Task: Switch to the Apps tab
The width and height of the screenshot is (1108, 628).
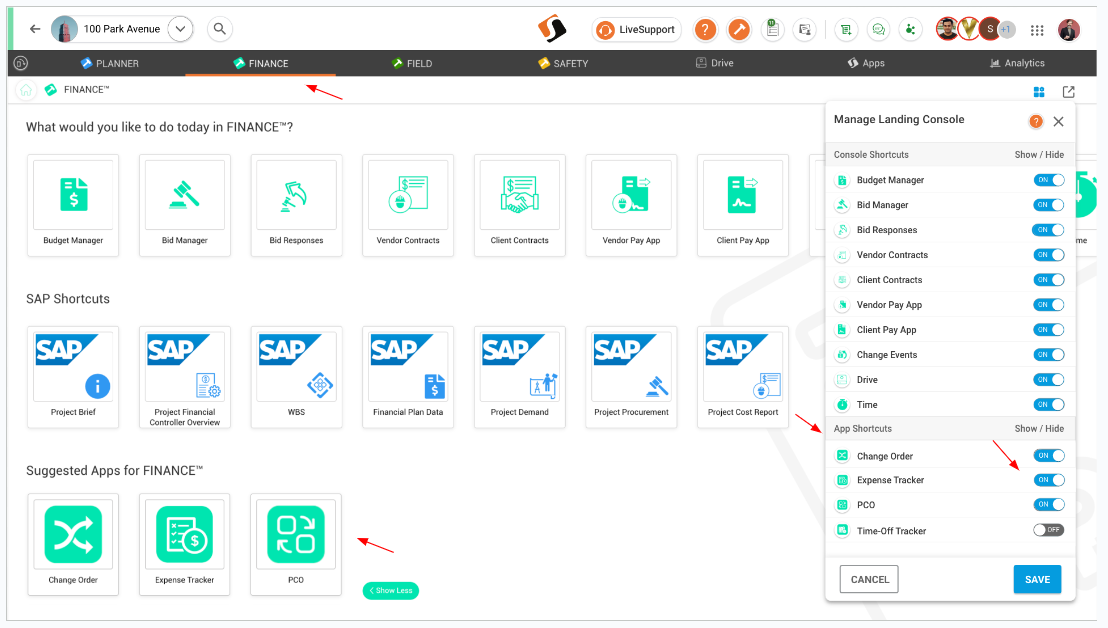Action: coord(866,63)
